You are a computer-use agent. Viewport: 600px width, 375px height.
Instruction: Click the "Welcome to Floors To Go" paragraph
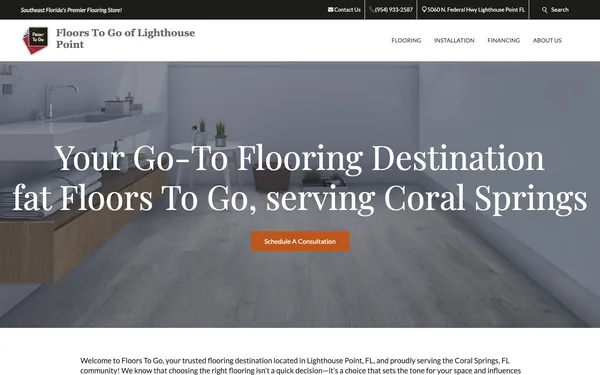(x=300, y=365)
